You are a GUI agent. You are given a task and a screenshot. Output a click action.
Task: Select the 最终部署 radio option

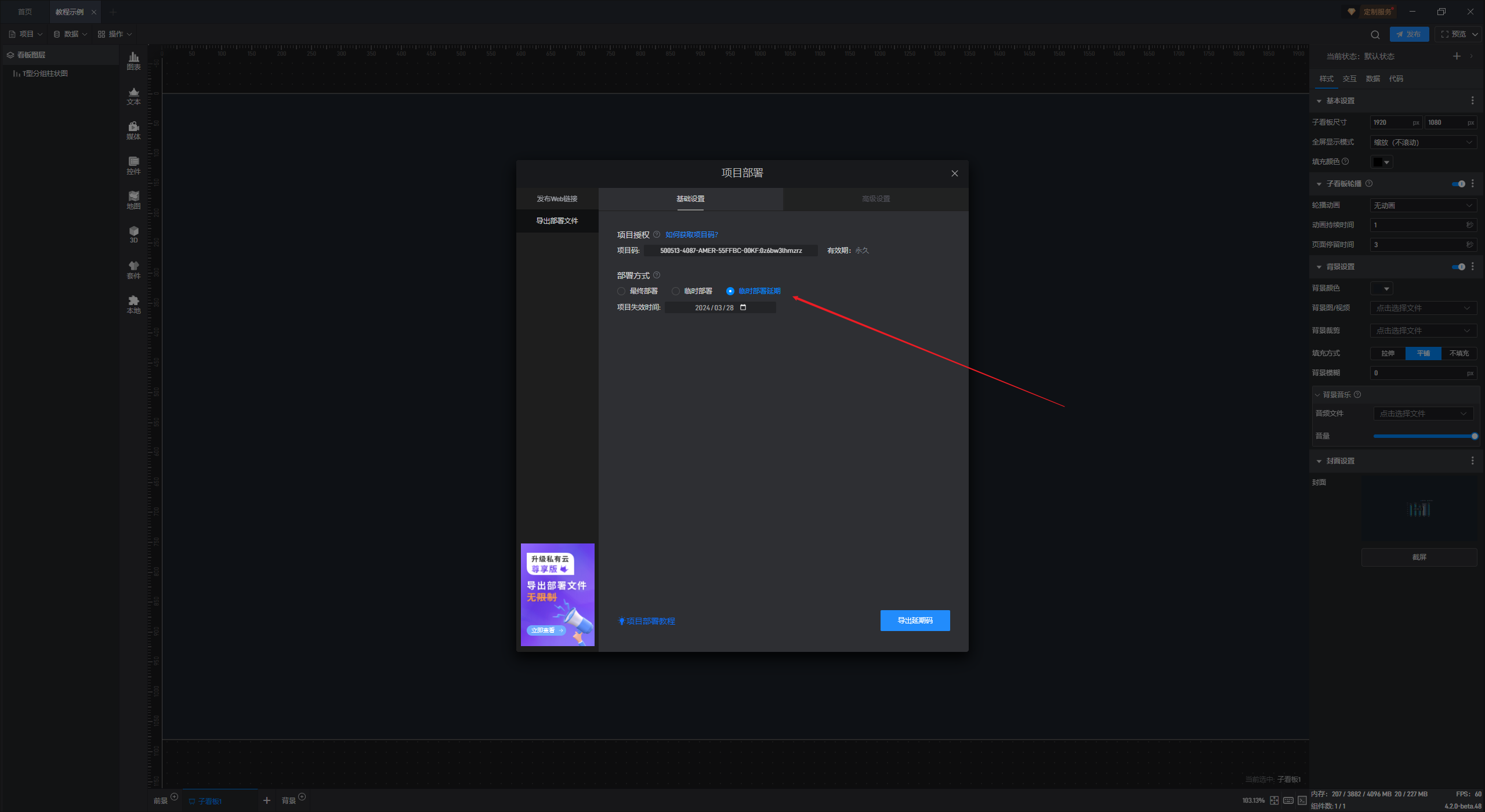coord(621,291)
